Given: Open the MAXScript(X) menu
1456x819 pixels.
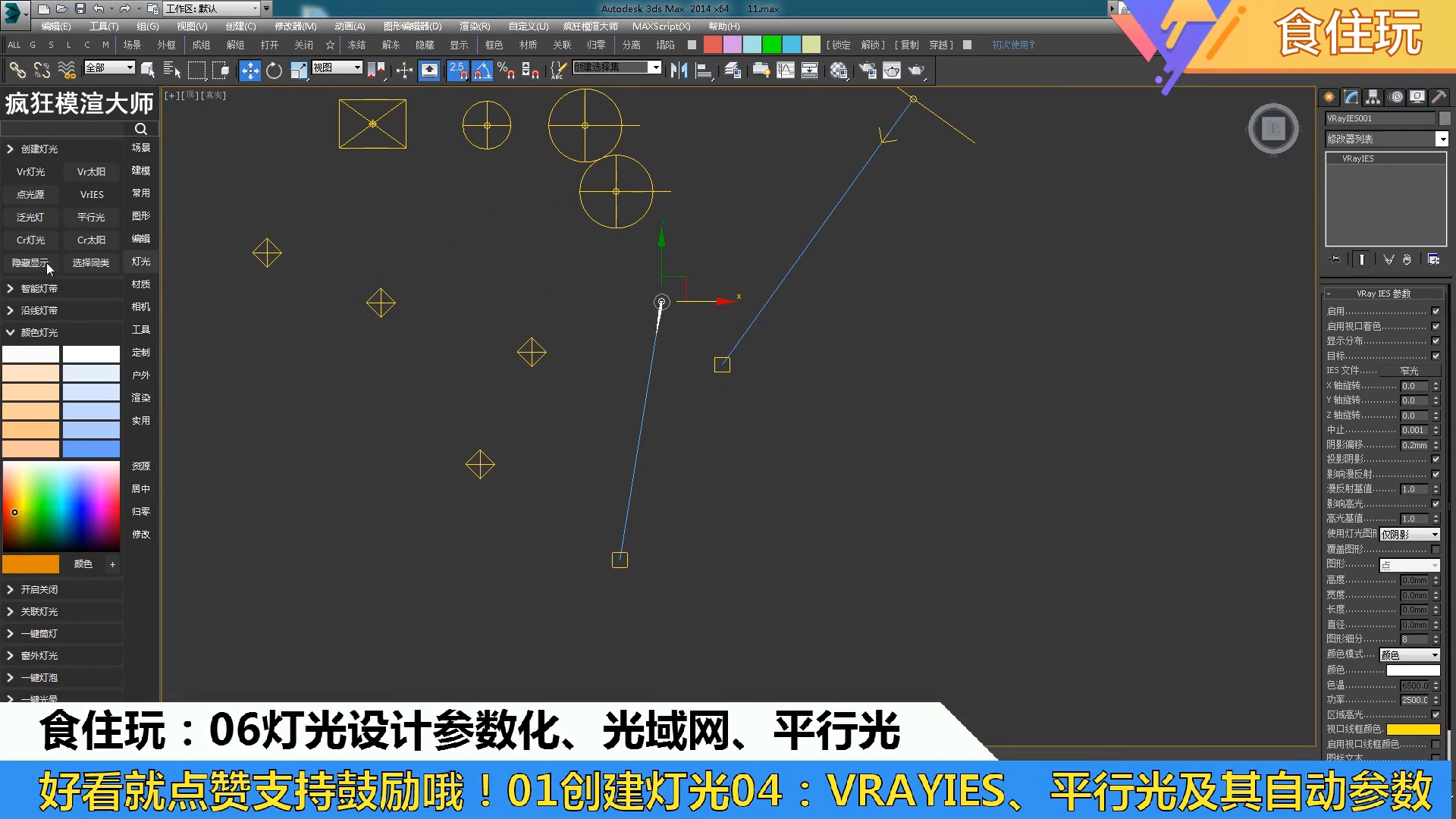Looking at the screenshot, I should point(661,26).
